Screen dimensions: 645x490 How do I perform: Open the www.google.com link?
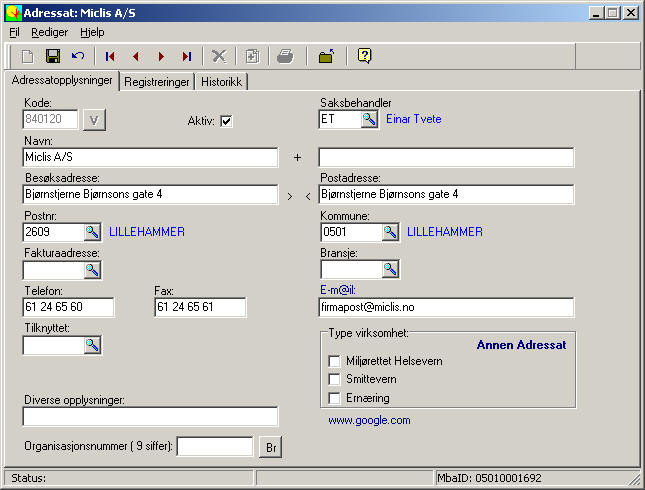369,420
